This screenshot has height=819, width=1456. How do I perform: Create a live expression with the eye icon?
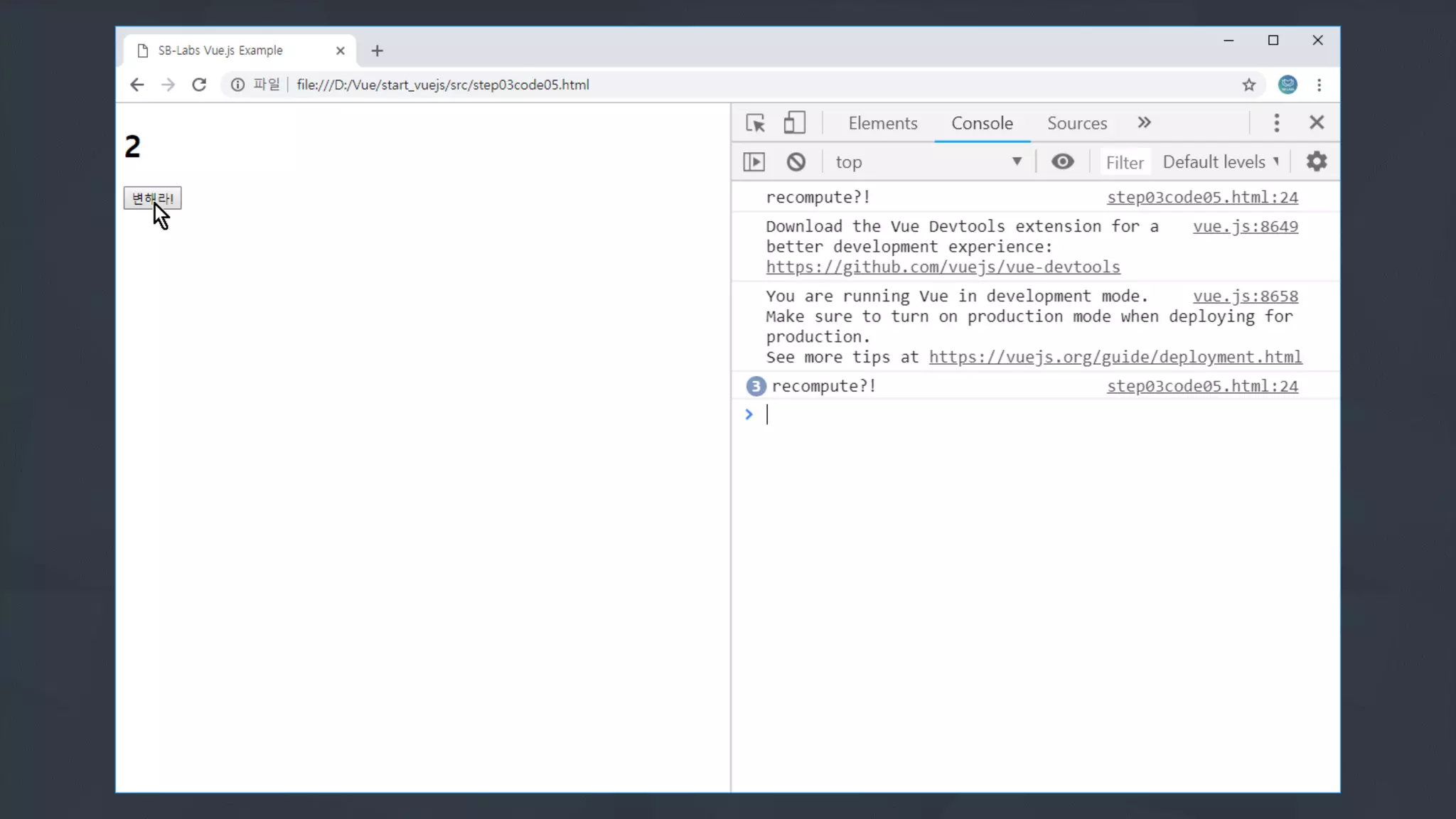(x=1062, y=162)
